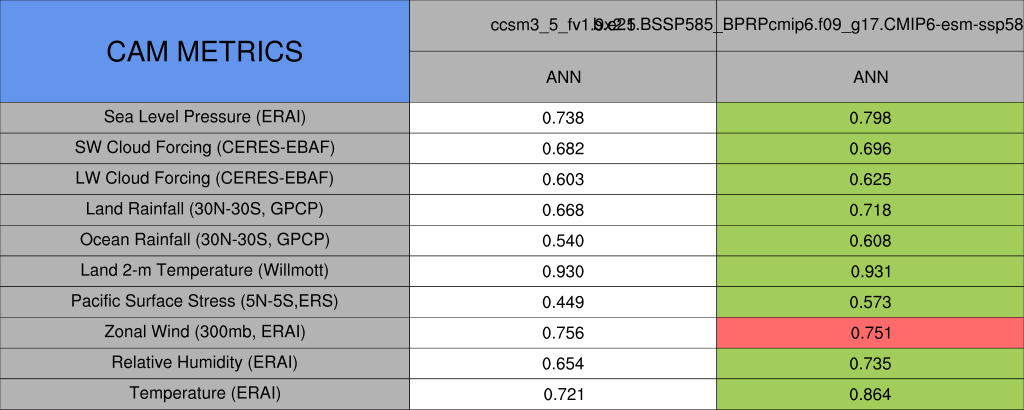Select Land Rainfall (30N-30S, GPCP) row

pyautogui.click(x=204, y=210)
